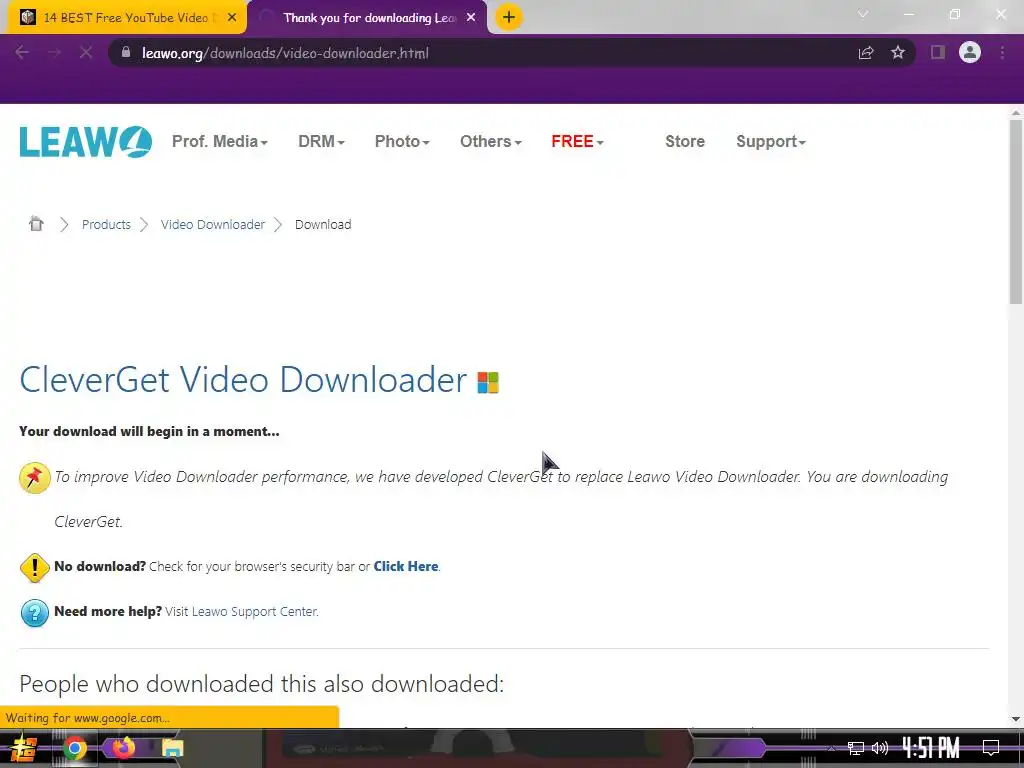Expand the DRM menu
This screenshot has width=1024, height=768.
click(321, 142)
